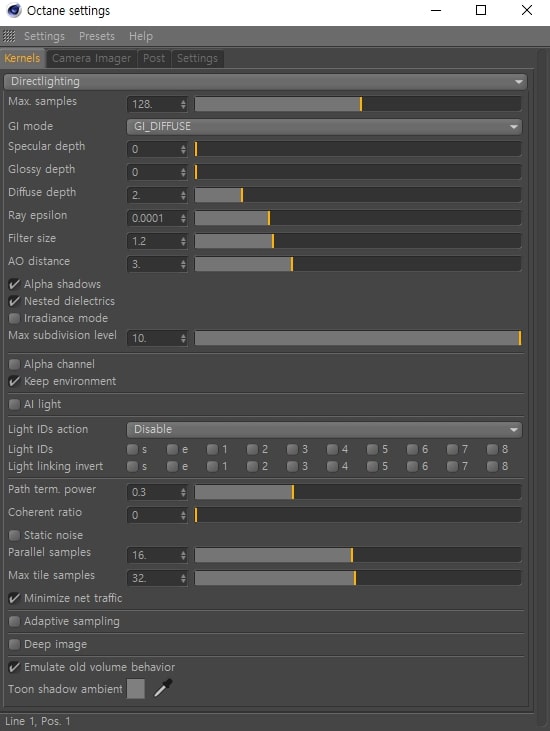Toggle the Minimize net traffic checkbox
This screenshot has height=731, width=550.
[14, 598]
